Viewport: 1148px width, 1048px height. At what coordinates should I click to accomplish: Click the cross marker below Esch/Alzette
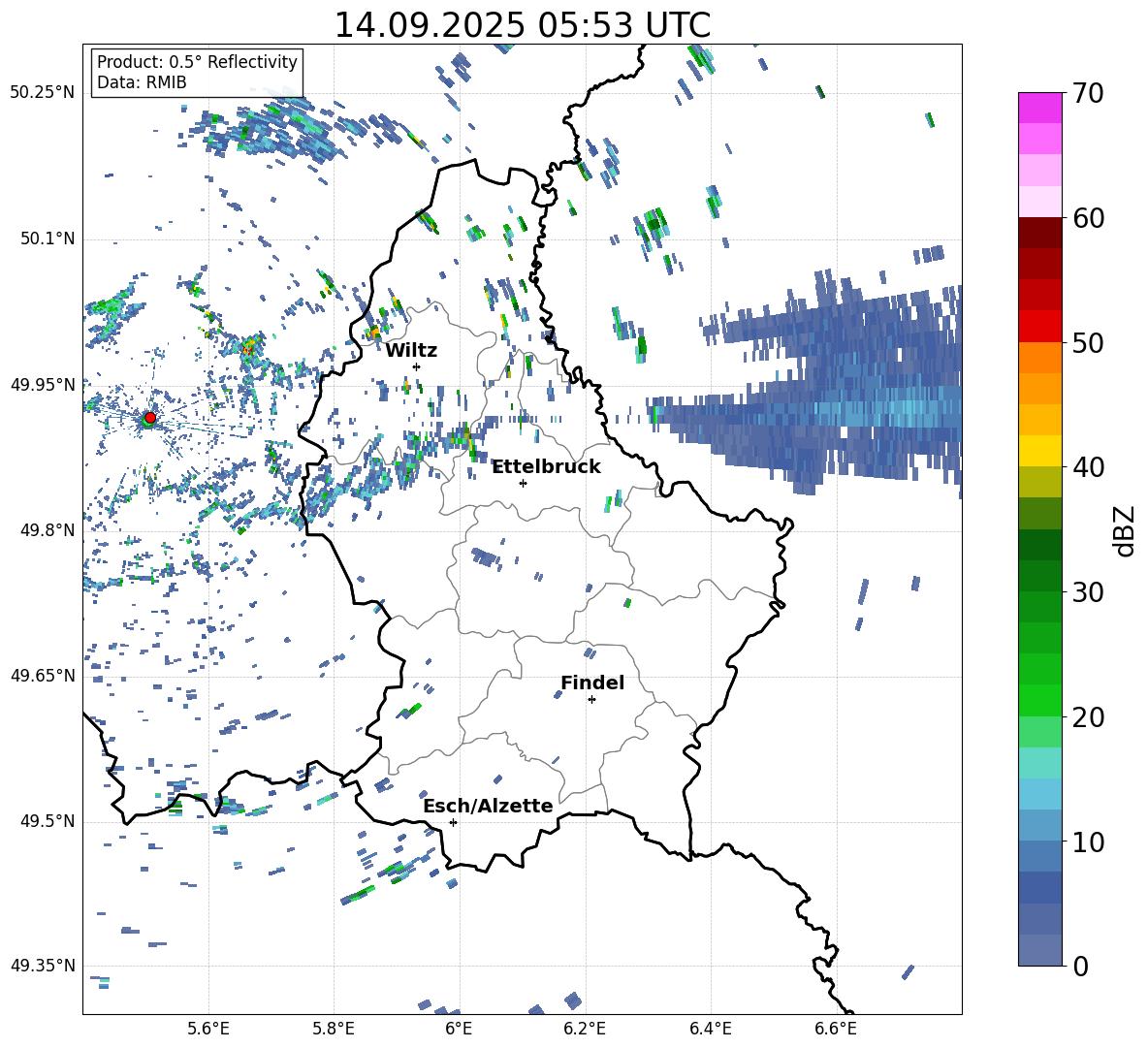(453, 822)
